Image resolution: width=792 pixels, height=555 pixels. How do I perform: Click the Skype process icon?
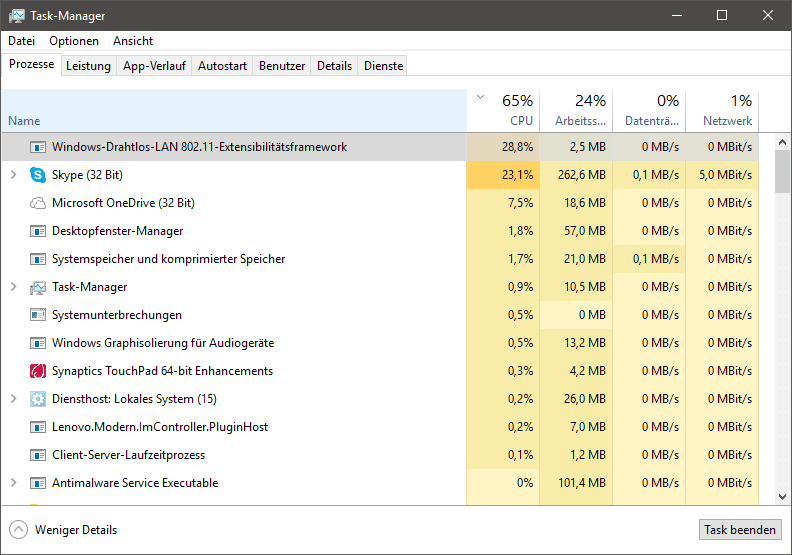[38, 175]
